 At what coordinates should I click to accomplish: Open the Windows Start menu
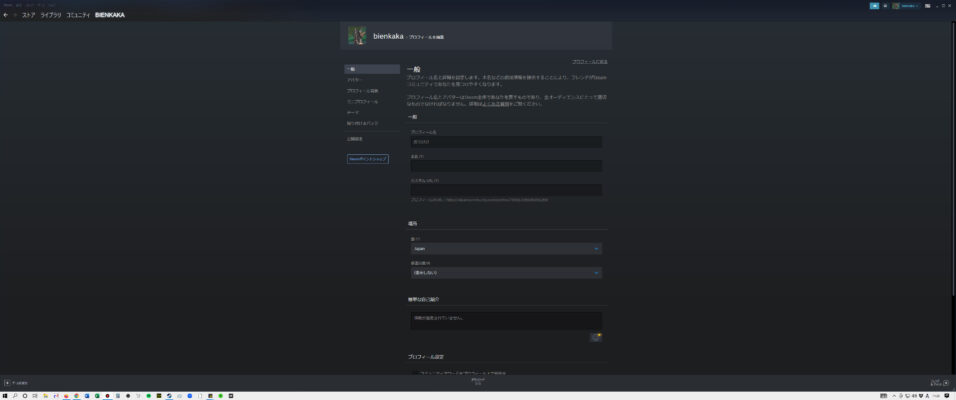[5, 396]
